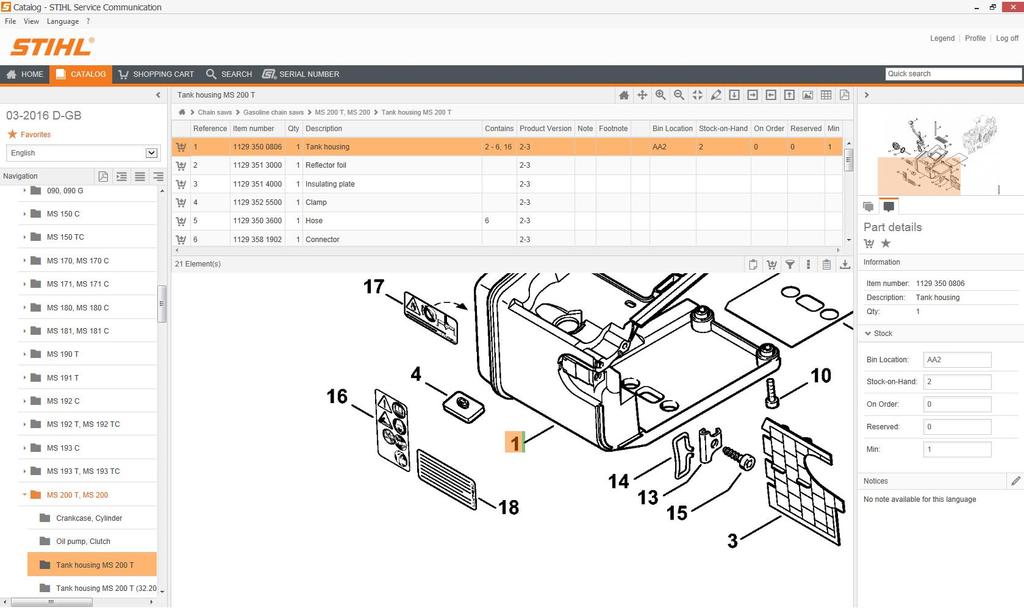The height and width of the screenshot is (608, 1024).
Task: Collapse the MS 200 T, MS 200 folder
Action: coord(25,495)
